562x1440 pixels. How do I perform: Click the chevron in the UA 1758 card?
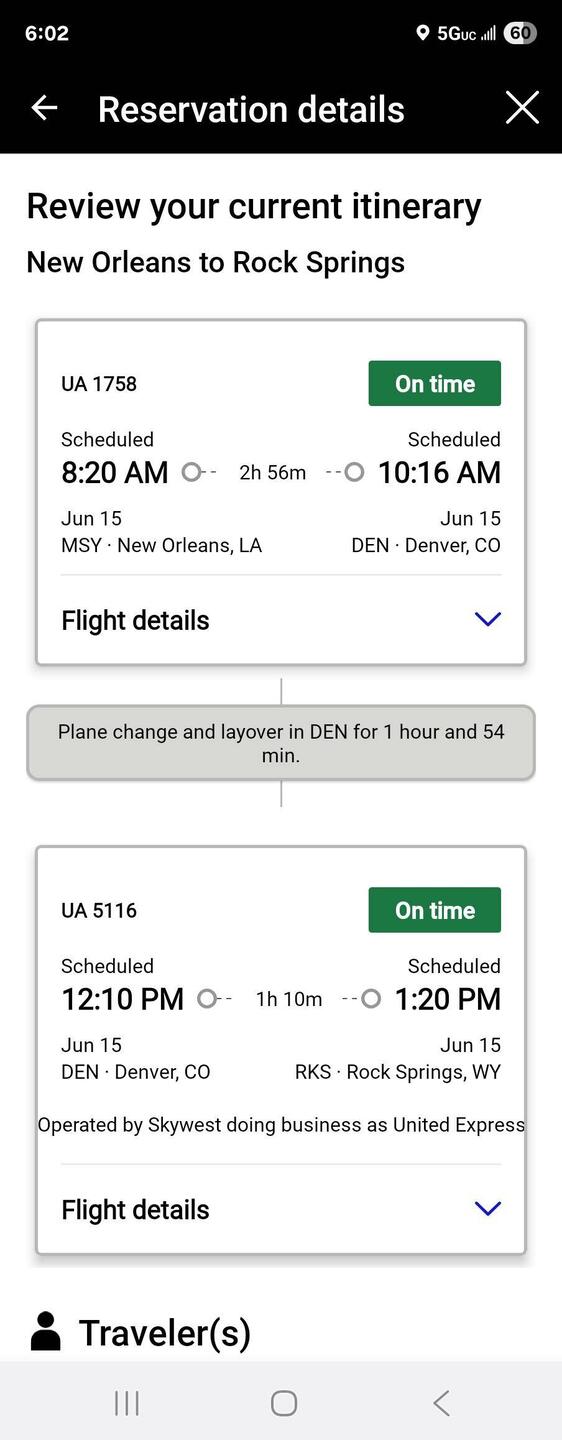[487, 620]
